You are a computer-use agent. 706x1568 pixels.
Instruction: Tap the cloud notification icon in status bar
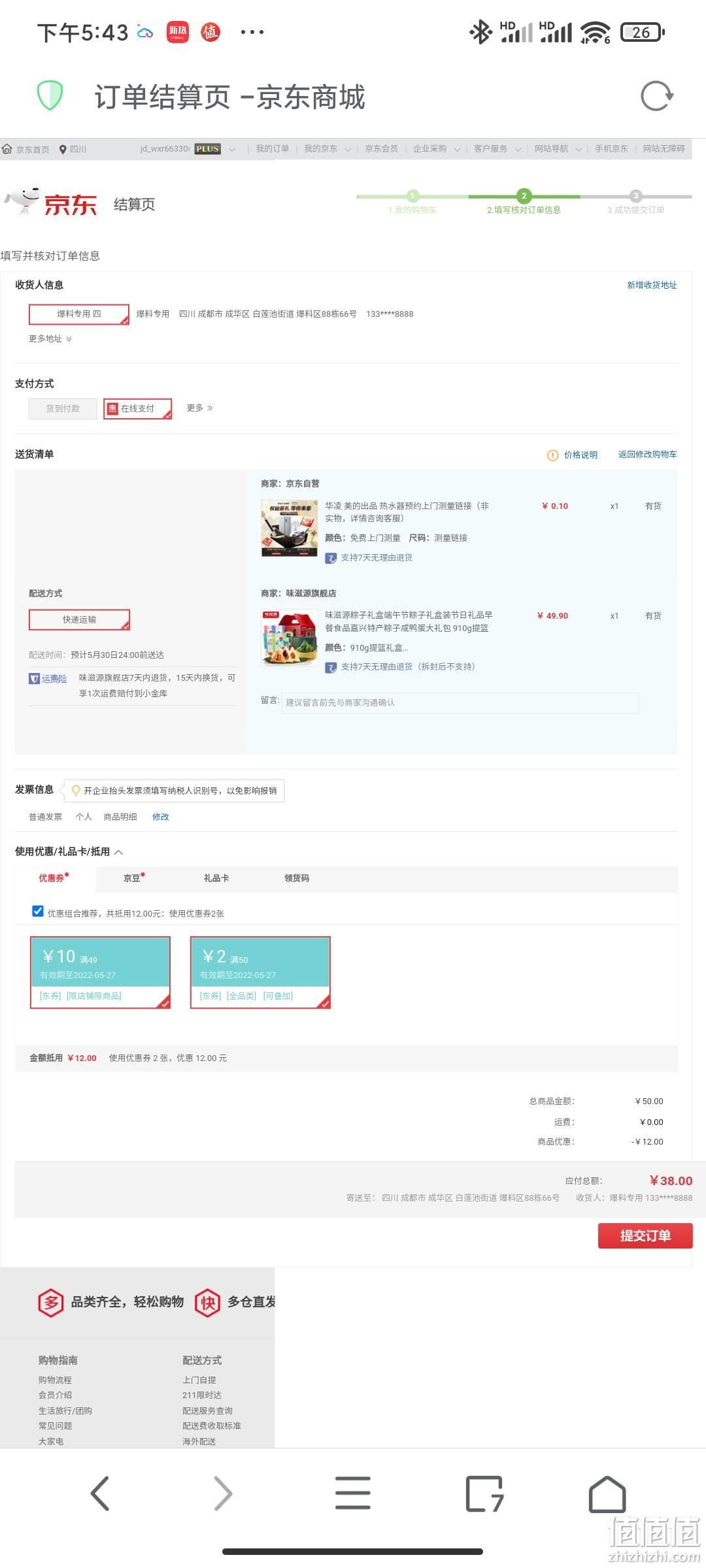(145, 32)
